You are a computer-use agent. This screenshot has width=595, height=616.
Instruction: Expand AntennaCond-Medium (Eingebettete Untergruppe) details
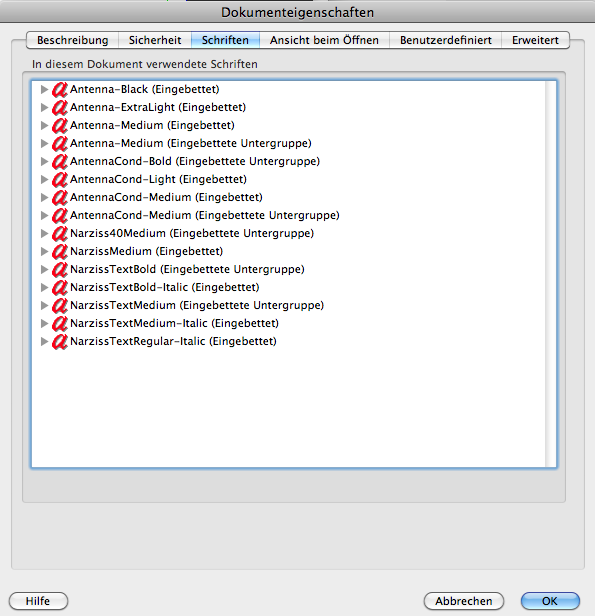tap(44, 216)
